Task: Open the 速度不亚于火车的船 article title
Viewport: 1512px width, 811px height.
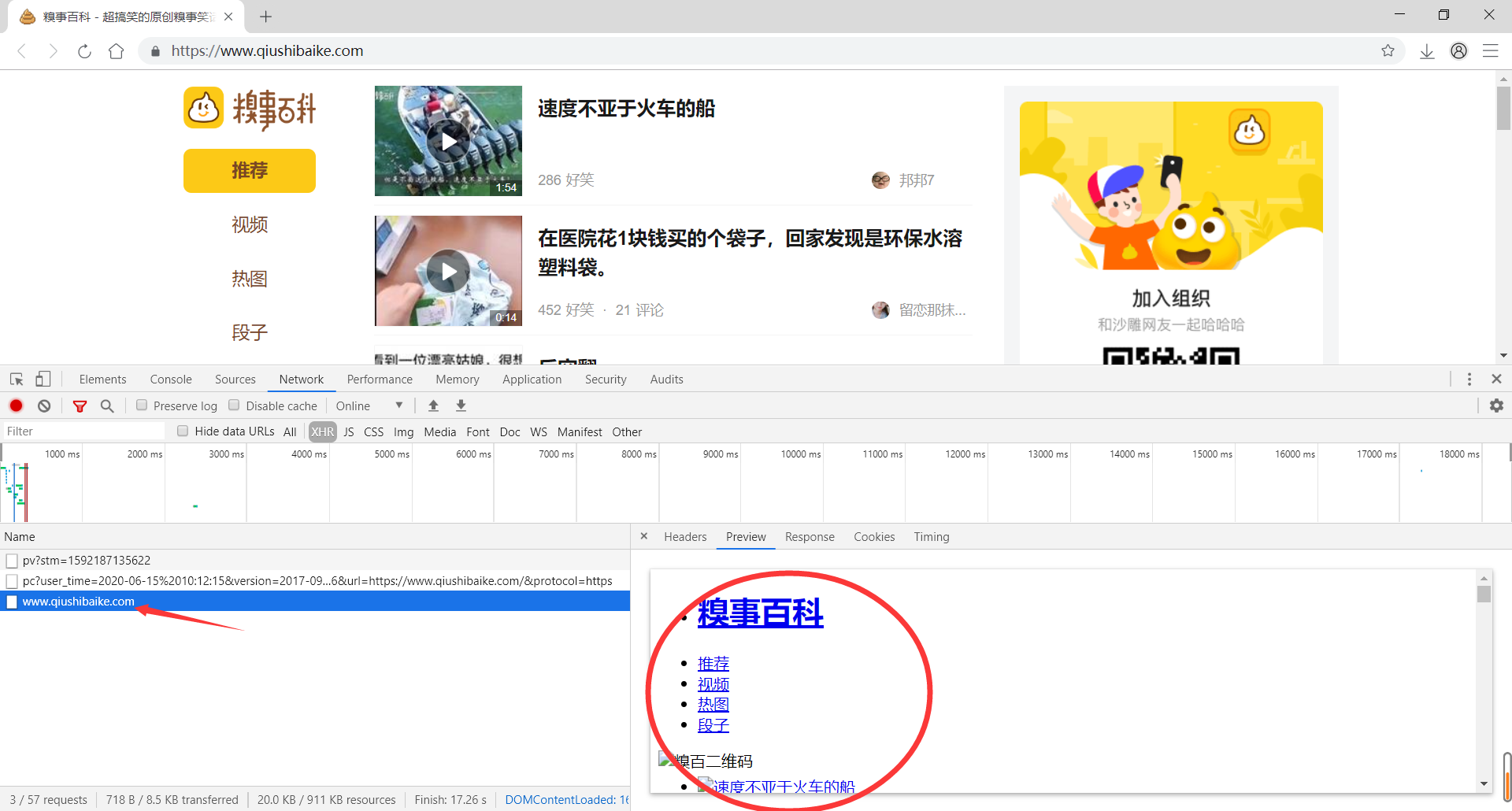Action: click(x=626, y=109)
